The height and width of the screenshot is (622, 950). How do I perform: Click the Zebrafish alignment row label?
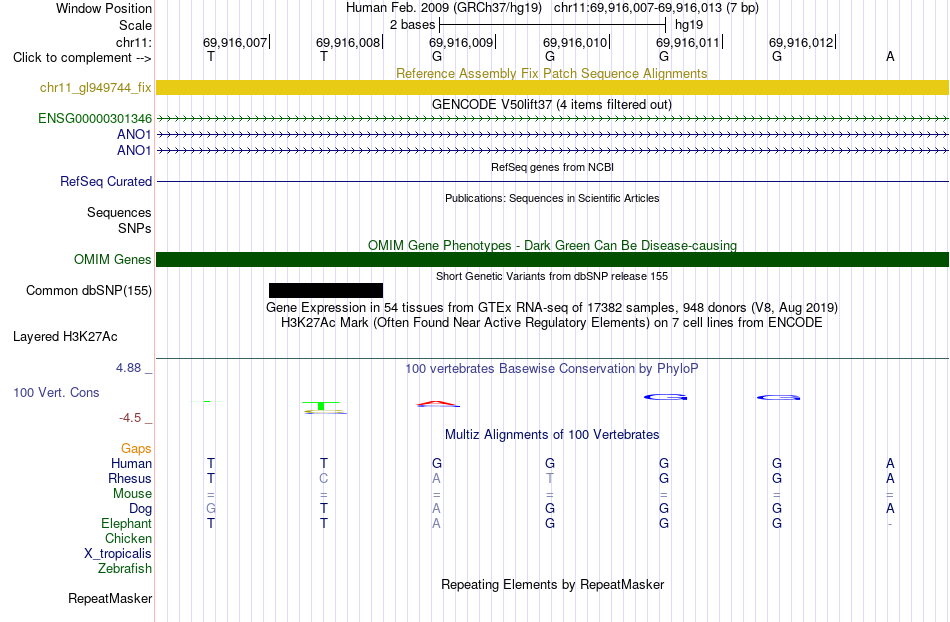click(125, 568)
